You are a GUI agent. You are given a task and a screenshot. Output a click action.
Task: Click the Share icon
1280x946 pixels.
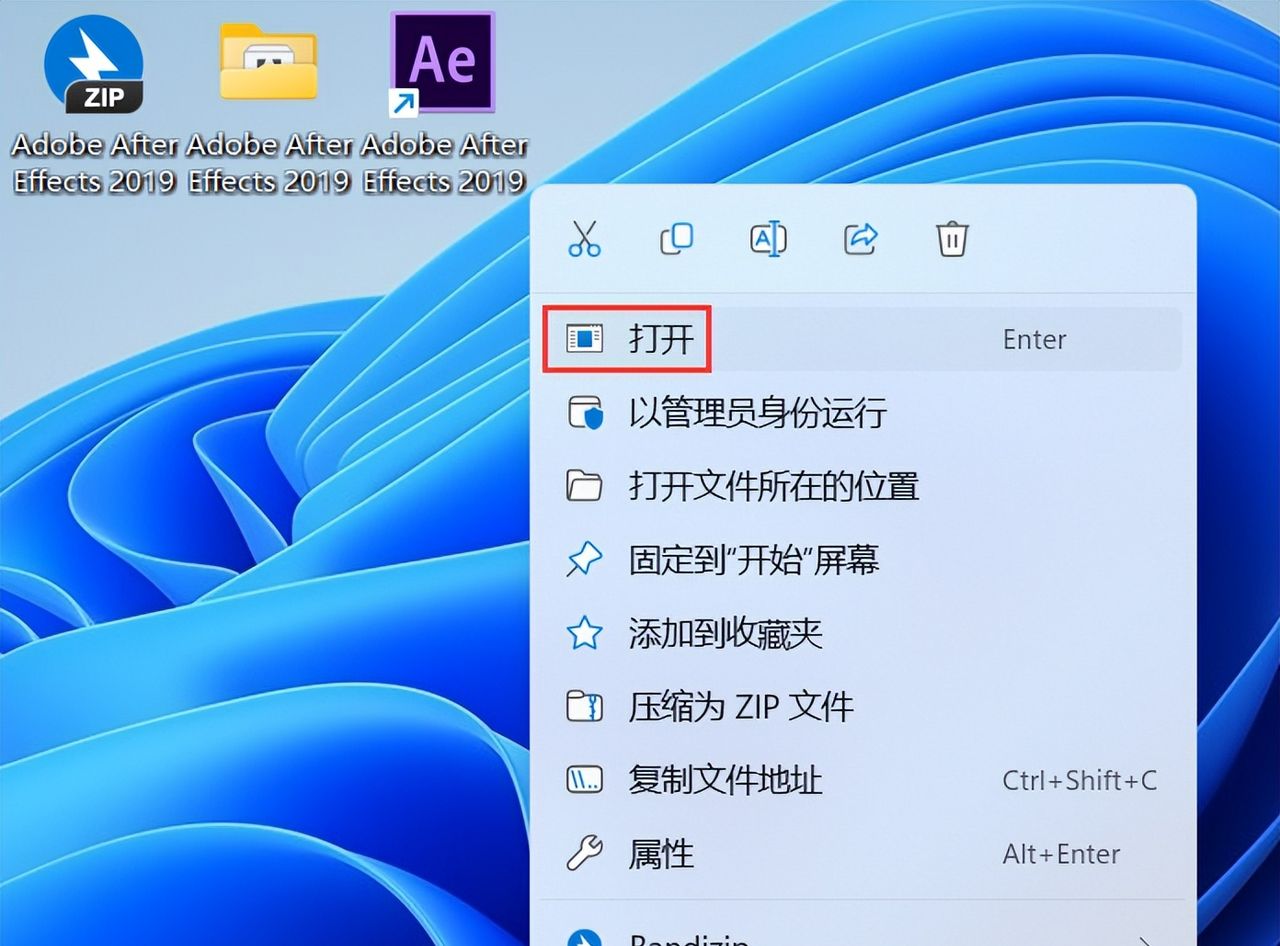click(859, 239)
